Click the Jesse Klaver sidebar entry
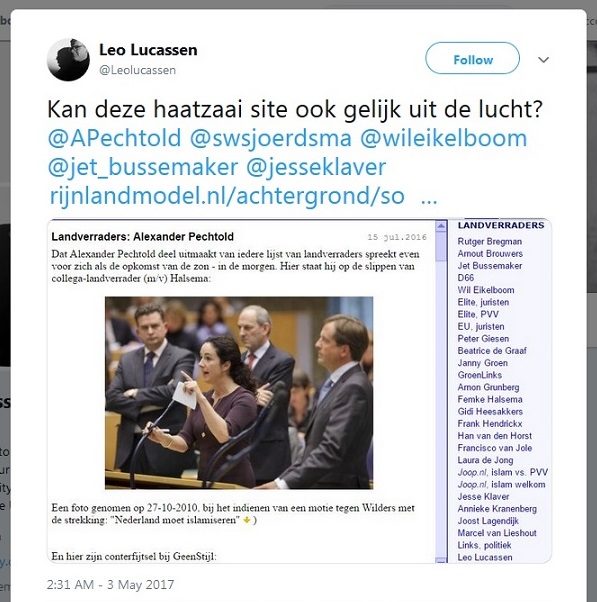The height and width of the screenshot is (602, 597). point(483,496)
